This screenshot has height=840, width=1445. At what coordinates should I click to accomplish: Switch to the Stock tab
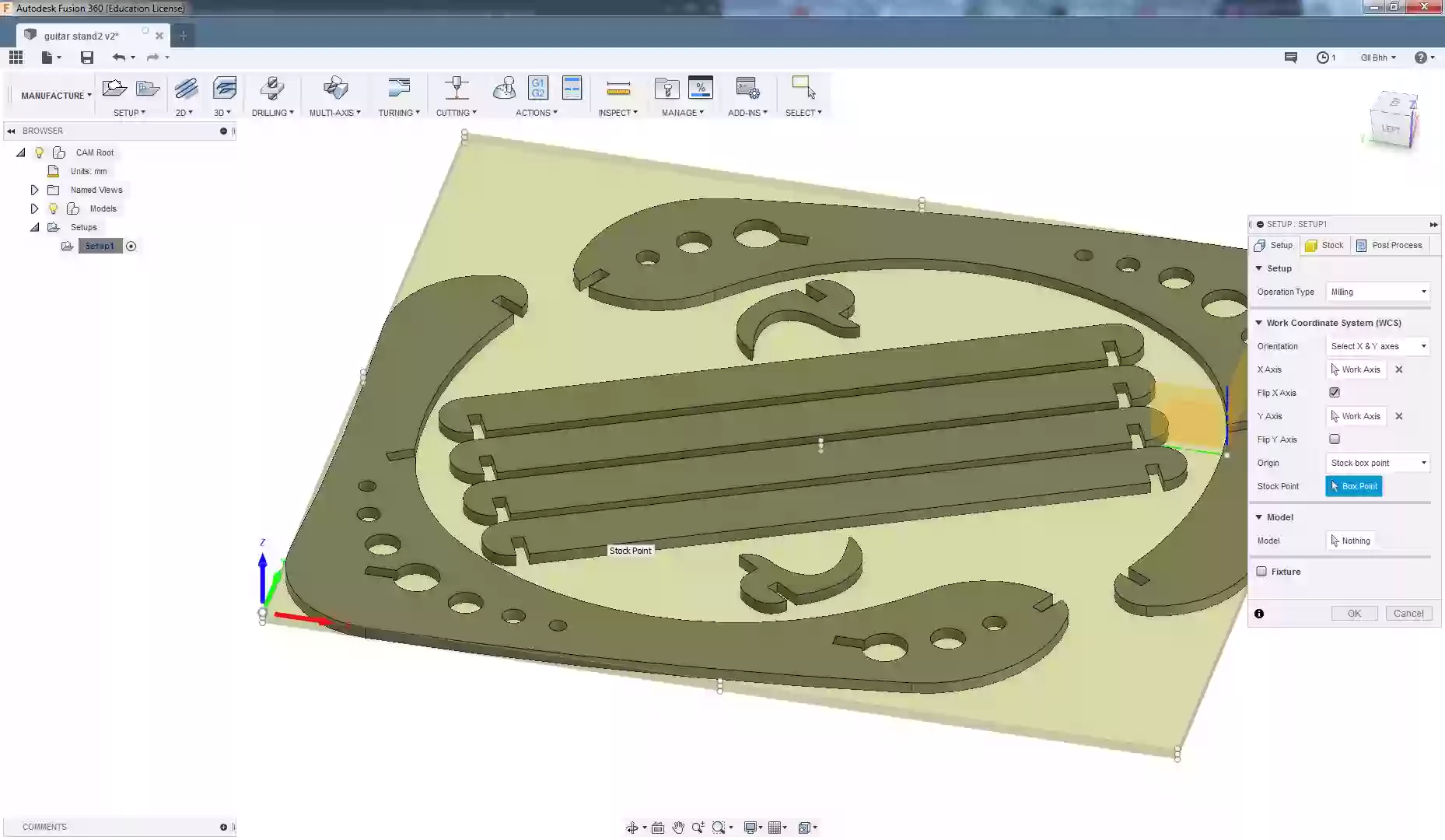click(x=1324, y=245)
